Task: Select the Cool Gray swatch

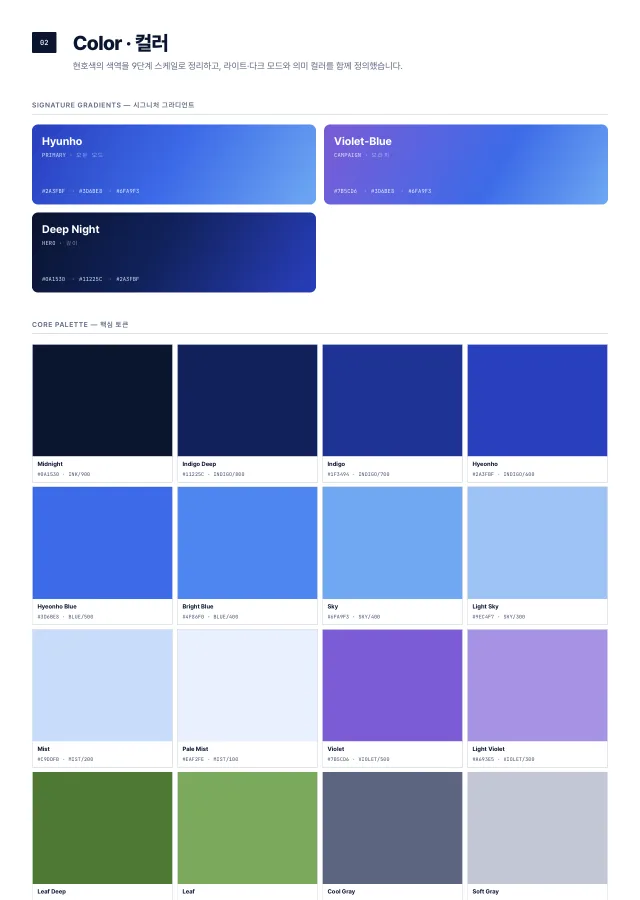Action: [393, 828]
